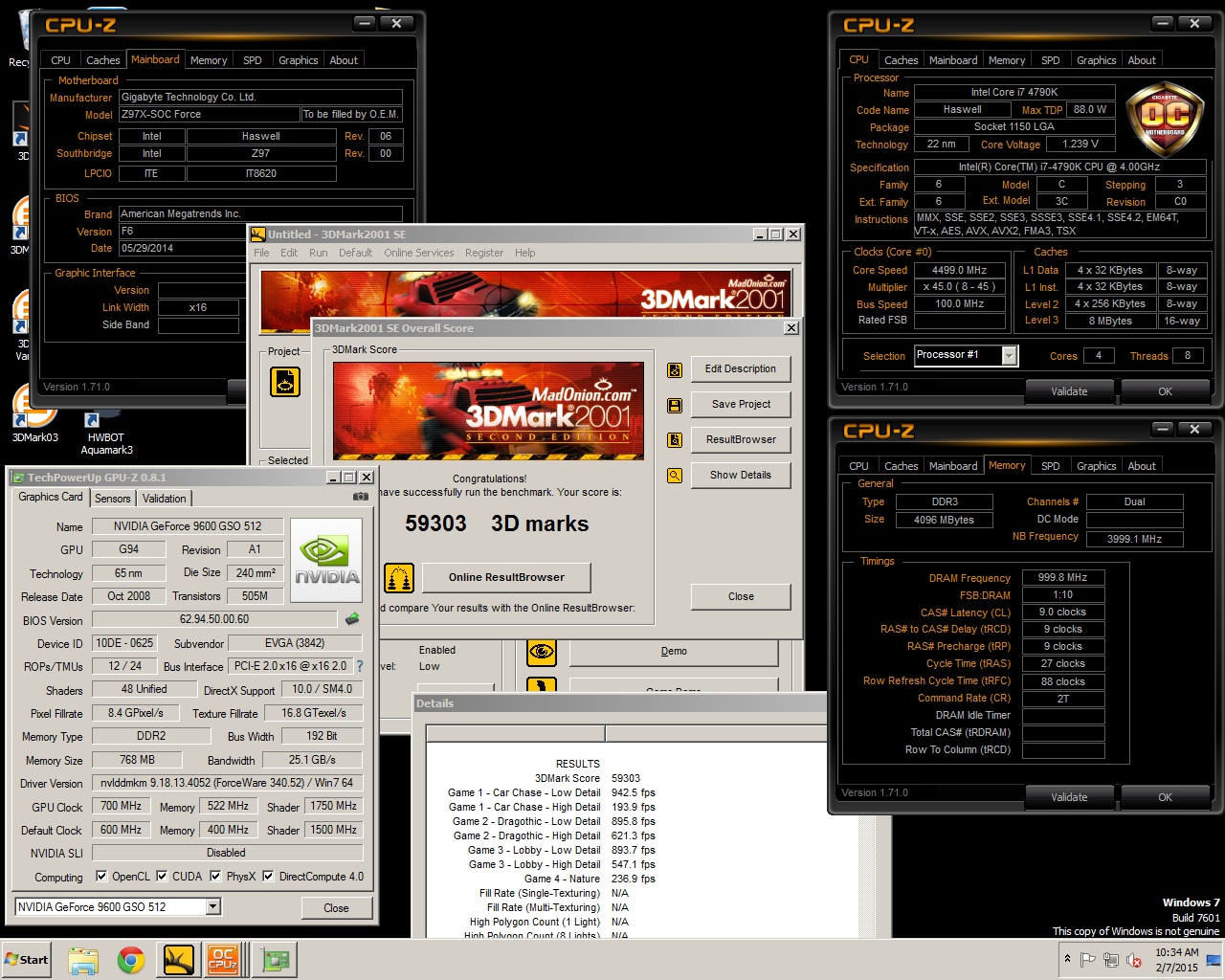The width and height of the screenshot is (1225, 980).
Task: Click GPU-Z screenshot camera icon
Action: point(361,497)
